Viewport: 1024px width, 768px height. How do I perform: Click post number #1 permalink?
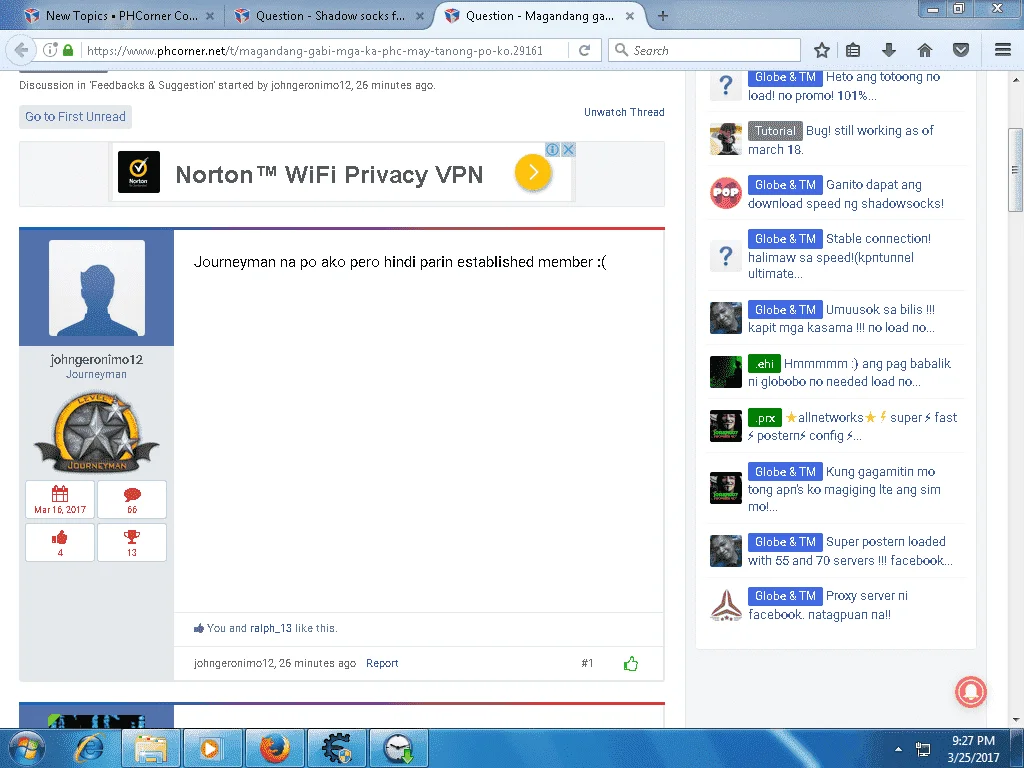pyautogui.click(x=587, y=663)
